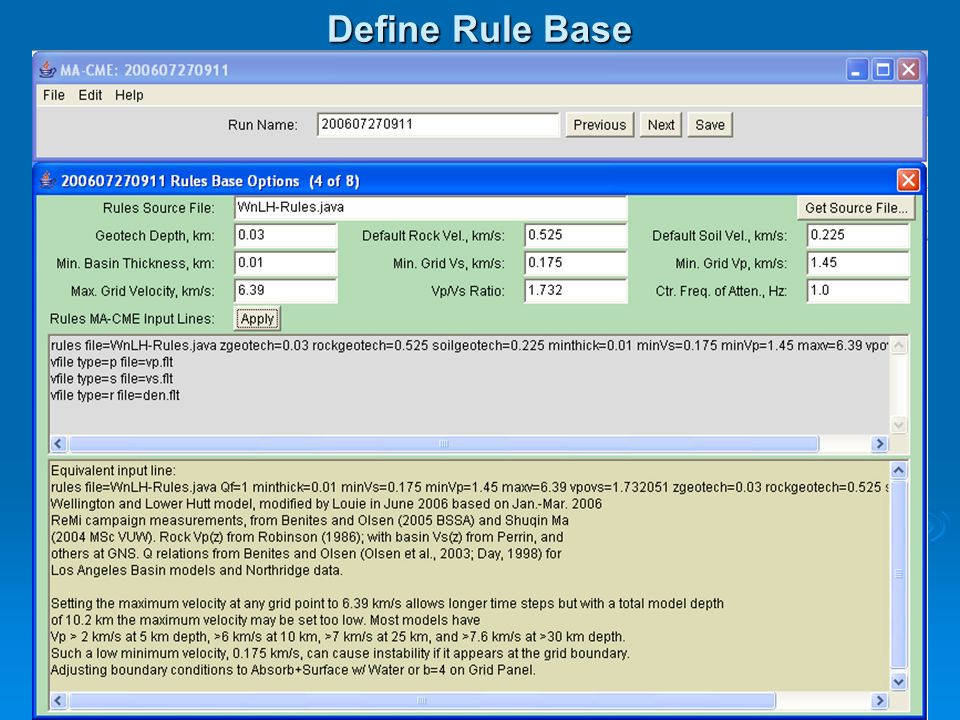Open the Help menu
This screenshot has width=960, height=720.
pos(129,95)
